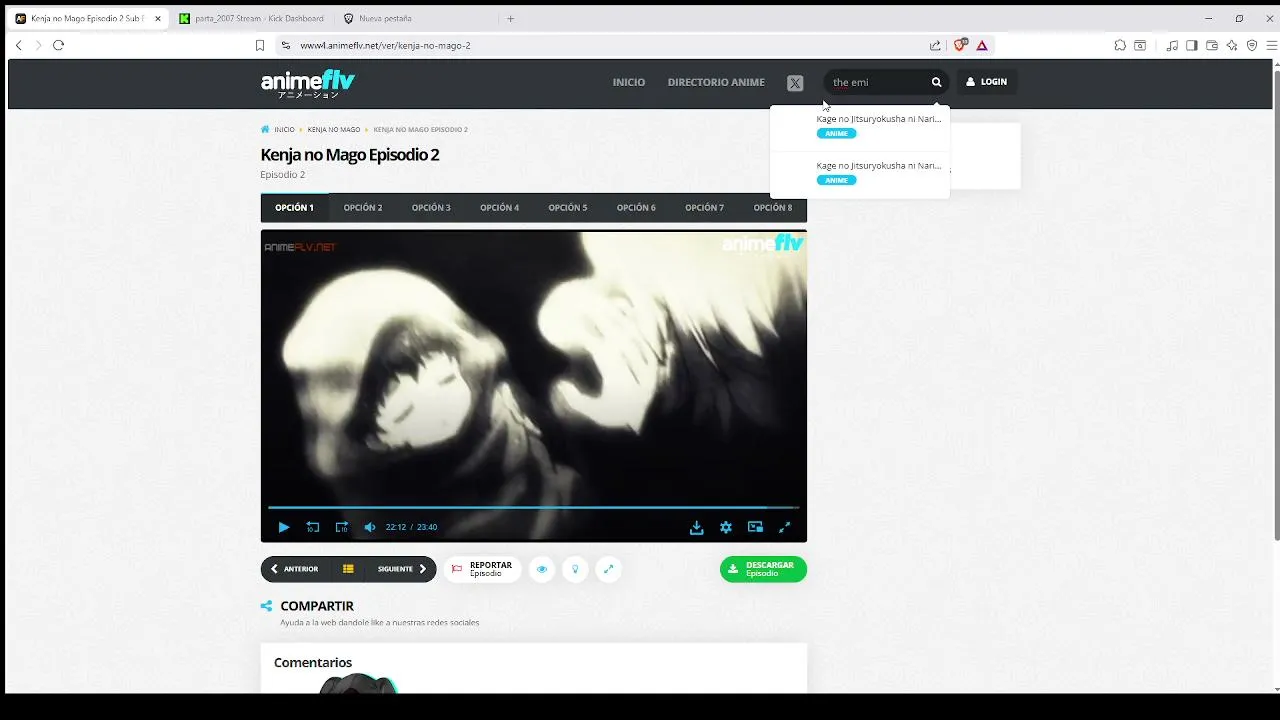Screen dimensions: 1280x720
Task: Open the browser media controls music note icon
Action: [x=1172, y=45]
